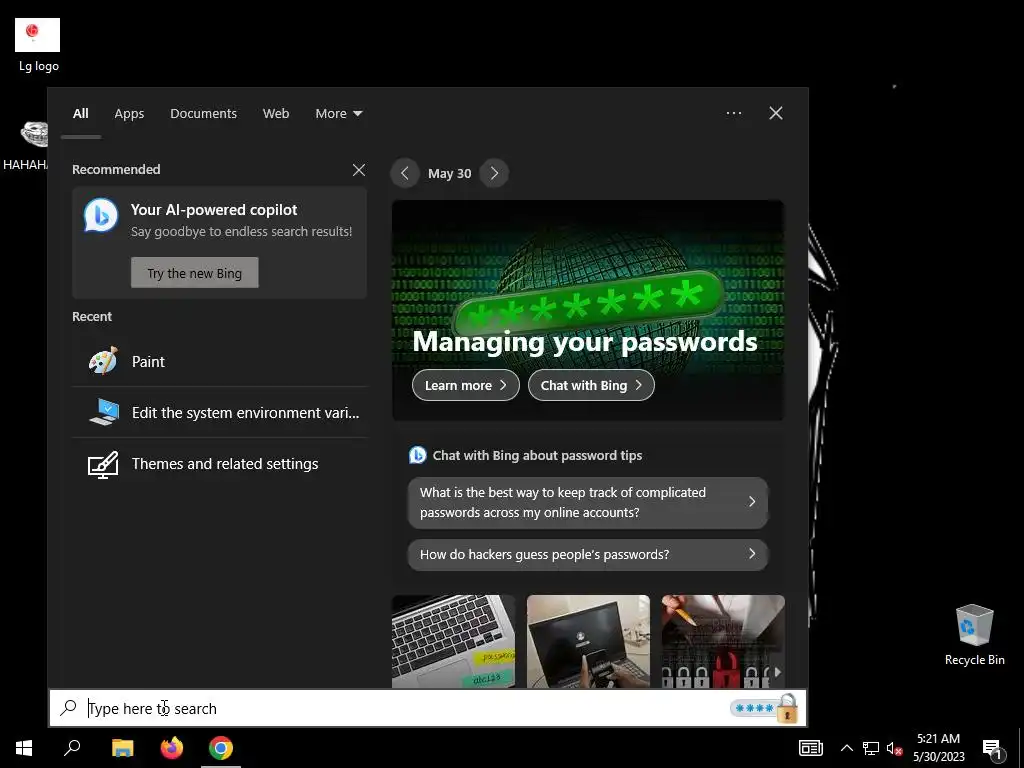Open the phone and laptop login thumbnail
Image resolution: width=1024 pixels, height=768 pixels.
pos(588,641)
